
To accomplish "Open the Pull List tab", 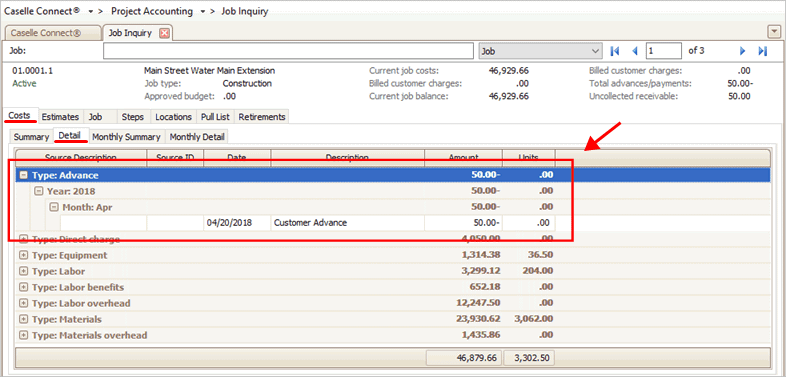I will [215, 117].
